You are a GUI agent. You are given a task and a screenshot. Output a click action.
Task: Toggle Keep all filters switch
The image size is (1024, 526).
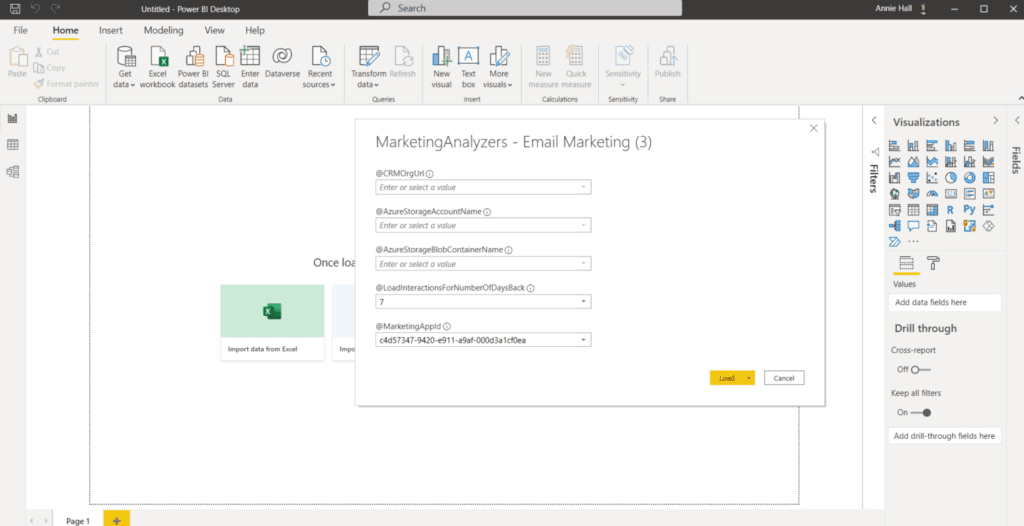tap(921, 412)
